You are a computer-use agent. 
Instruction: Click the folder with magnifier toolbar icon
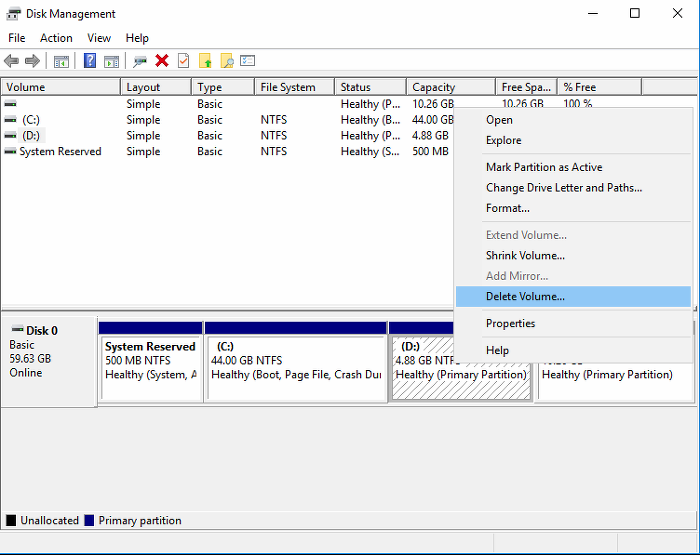[x=227, y=61]
